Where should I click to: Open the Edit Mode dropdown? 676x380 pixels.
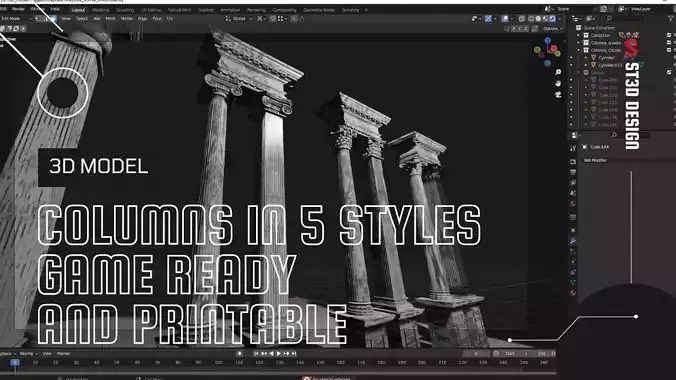click(16, 19)
